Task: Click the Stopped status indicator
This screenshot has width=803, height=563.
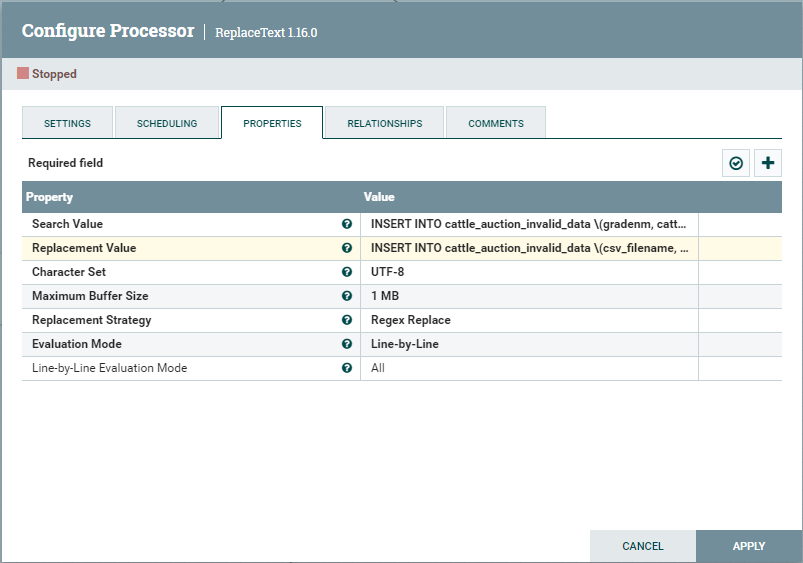Action: [47, 74]
